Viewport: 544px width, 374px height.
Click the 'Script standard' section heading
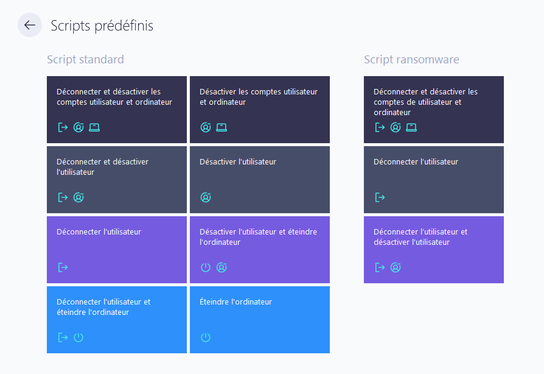85,59
